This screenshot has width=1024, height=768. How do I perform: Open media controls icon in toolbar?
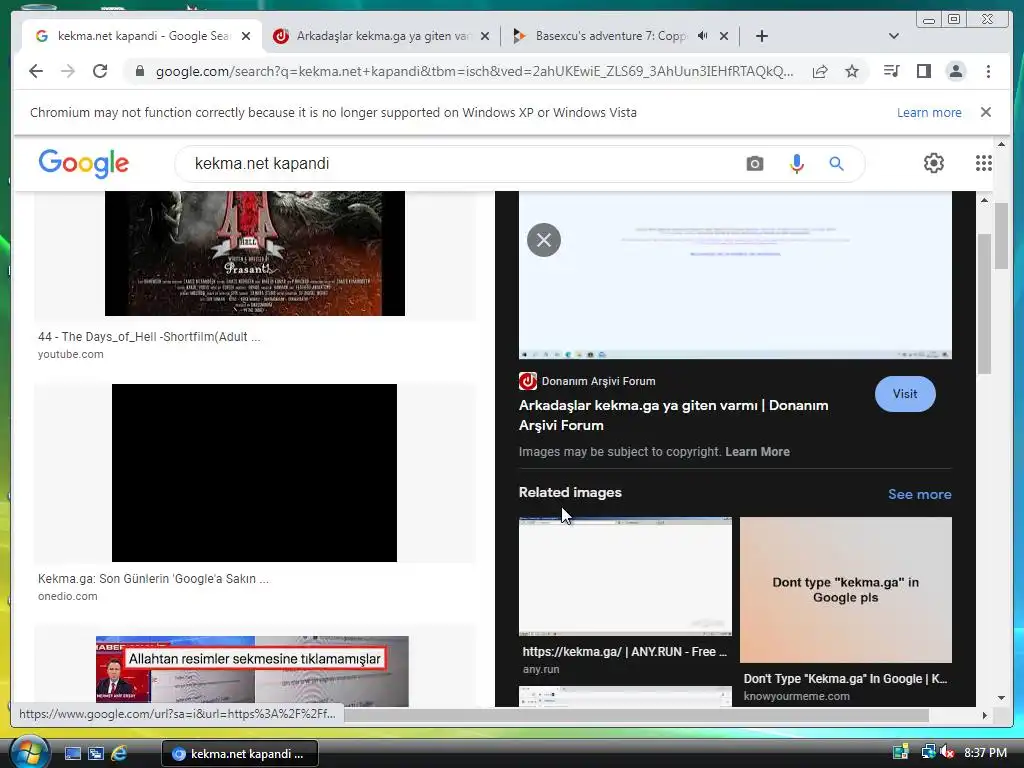tap(891, 71)
